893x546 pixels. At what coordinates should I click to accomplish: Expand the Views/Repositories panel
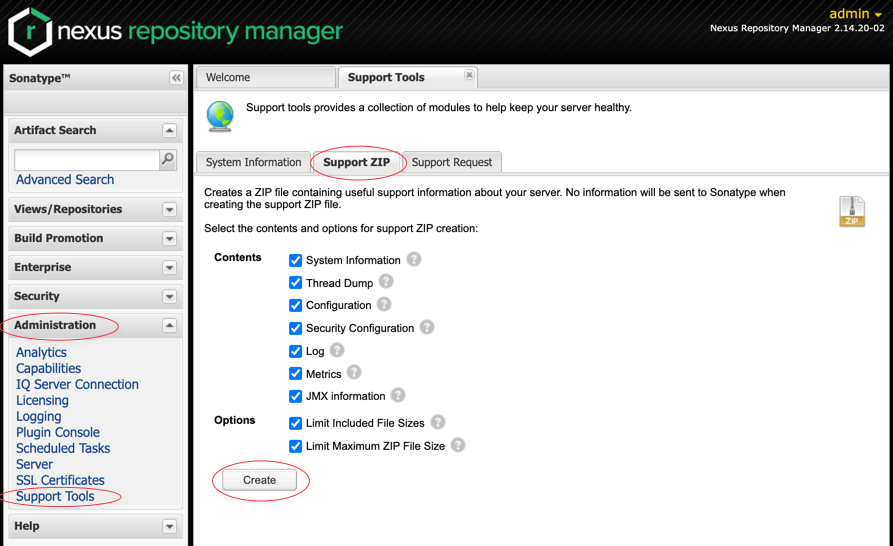point(169,210)
